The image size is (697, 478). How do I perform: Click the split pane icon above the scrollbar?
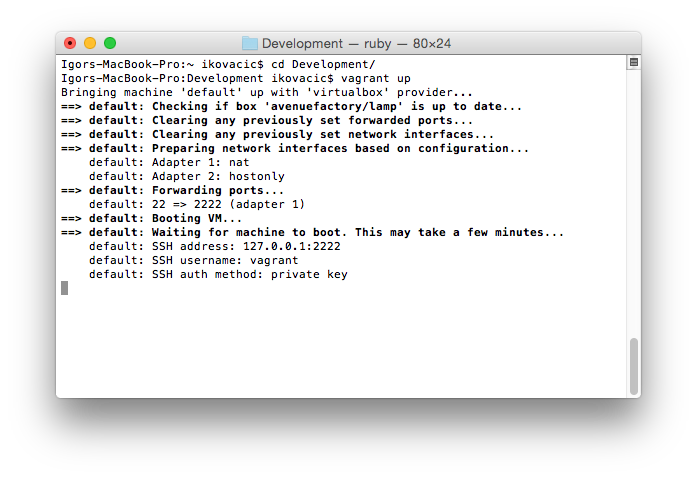click(633, 62)
